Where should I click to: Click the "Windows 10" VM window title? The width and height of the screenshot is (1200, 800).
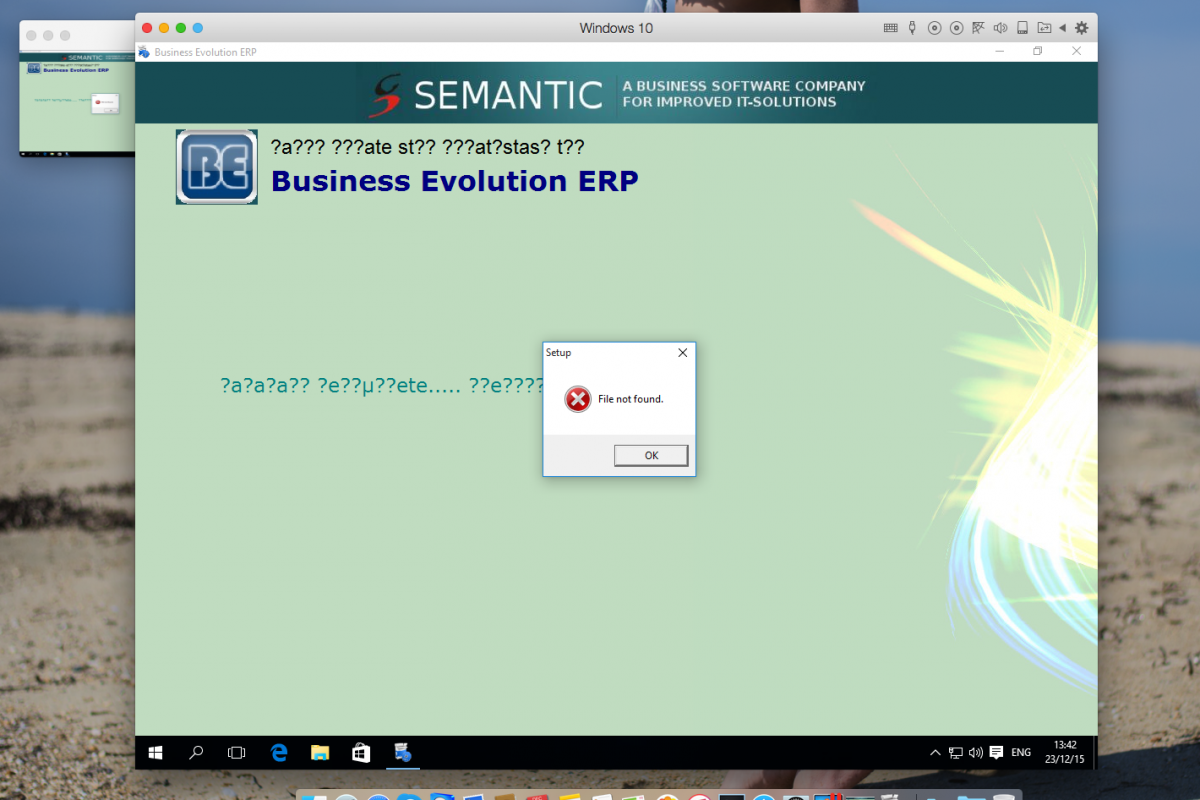[x=616, y=28]
